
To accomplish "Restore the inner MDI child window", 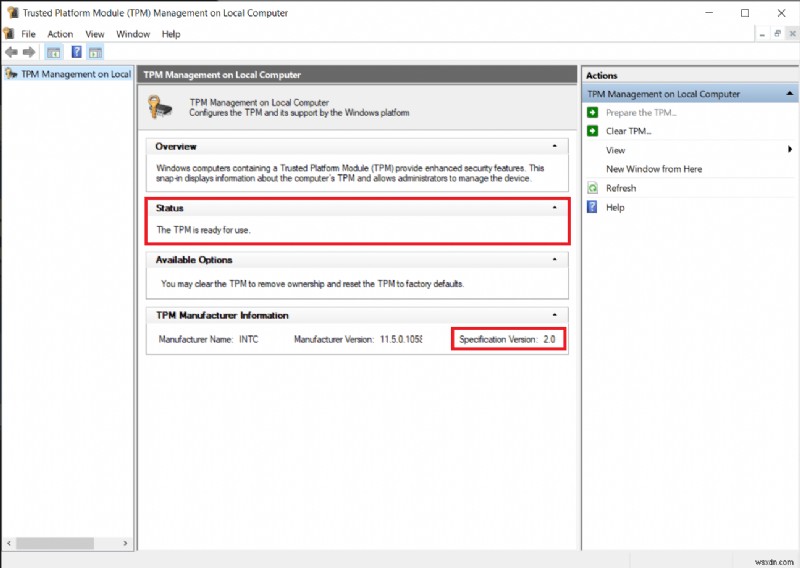I will pyautogui.click(x=777, y=34).
